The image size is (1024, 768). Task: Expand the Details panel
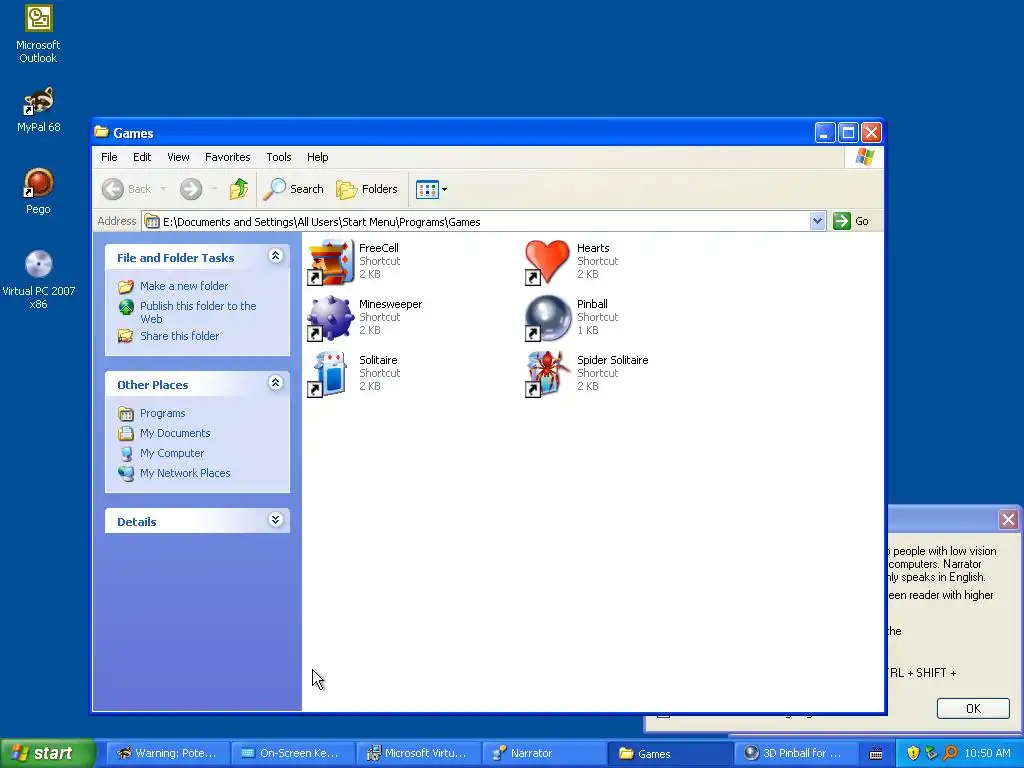point(276,520)
